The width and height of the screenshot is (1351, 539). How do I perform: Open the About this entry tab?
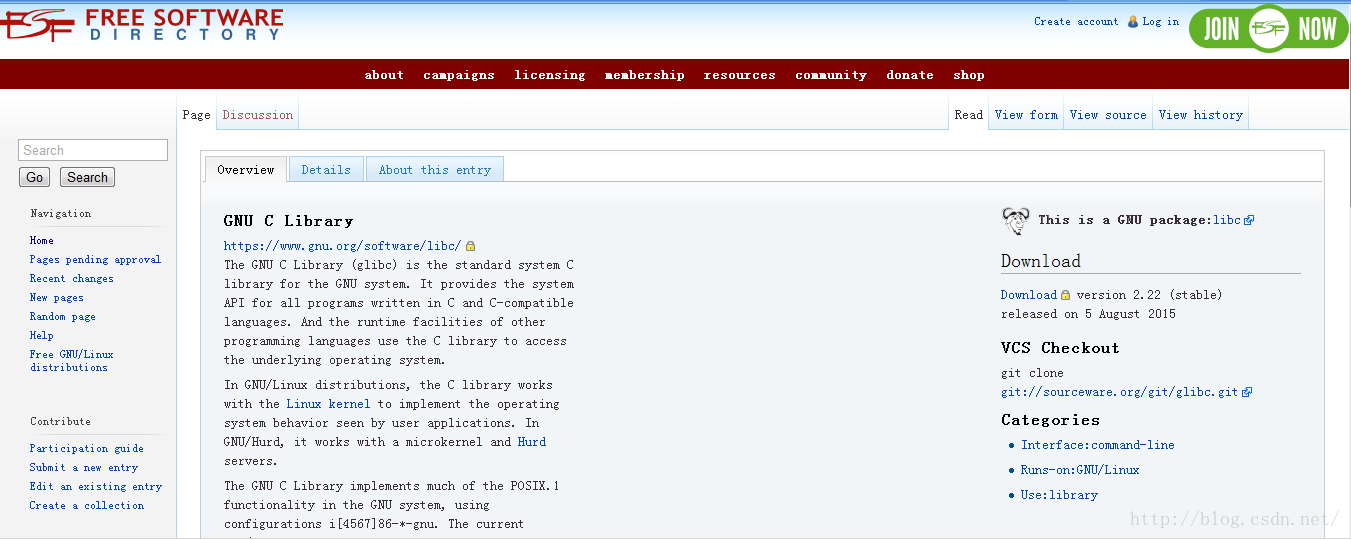[435, 170]
